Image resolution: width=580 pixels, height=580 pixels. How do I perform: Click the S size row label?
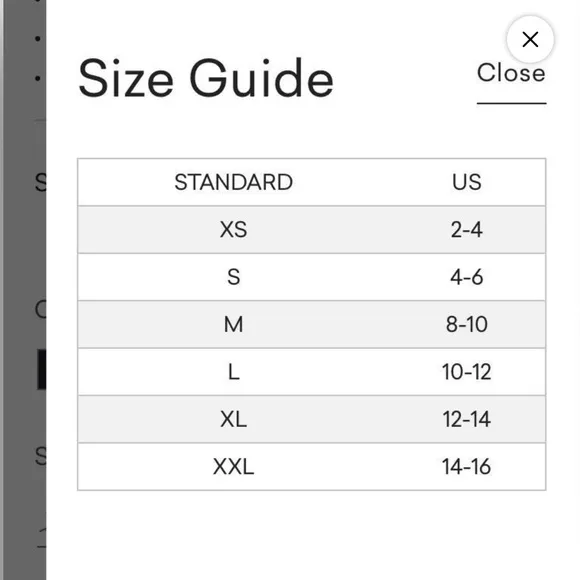[x=233, y=277]
